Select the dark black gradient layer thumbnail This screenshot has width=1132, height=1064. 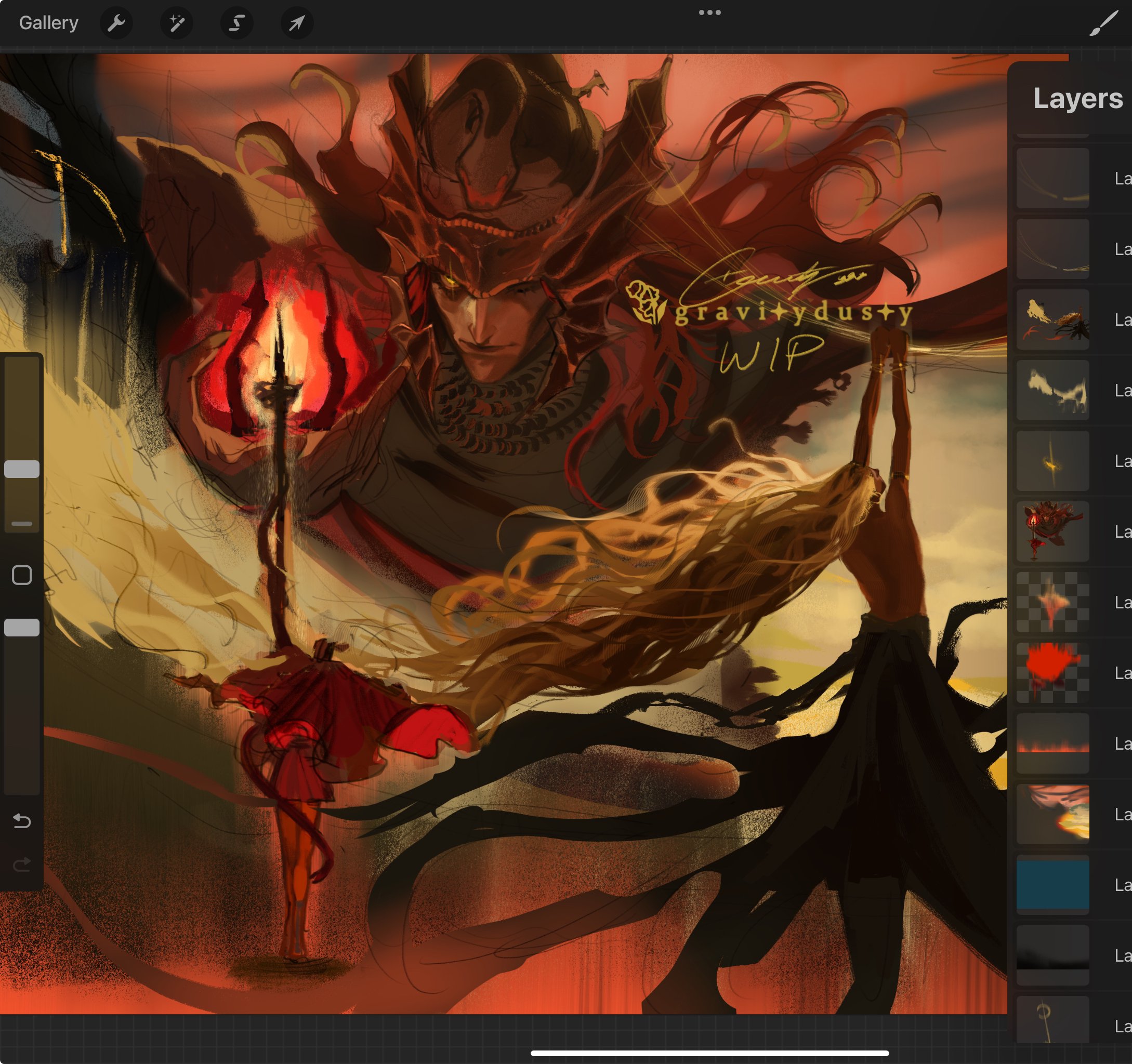tap(1052, 955)
